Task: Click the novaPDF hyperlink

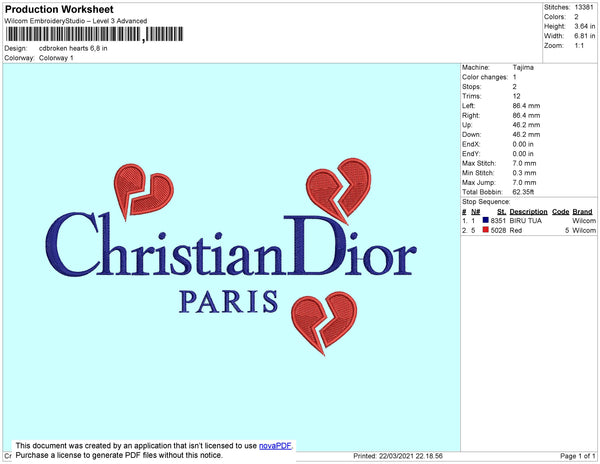Action: (275, 446)
